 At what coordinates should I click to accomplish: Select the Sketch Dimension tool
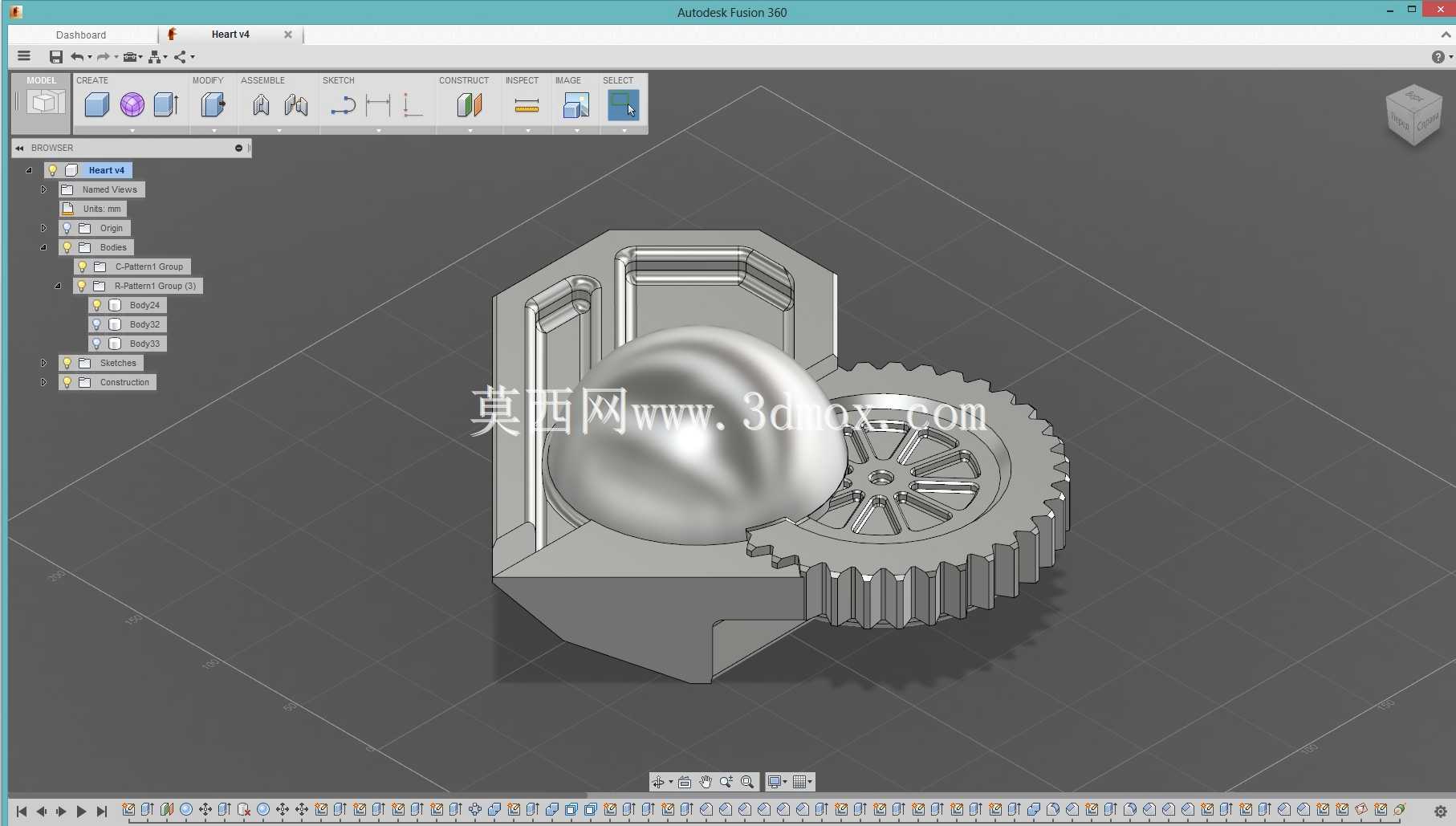coord(378,105)
